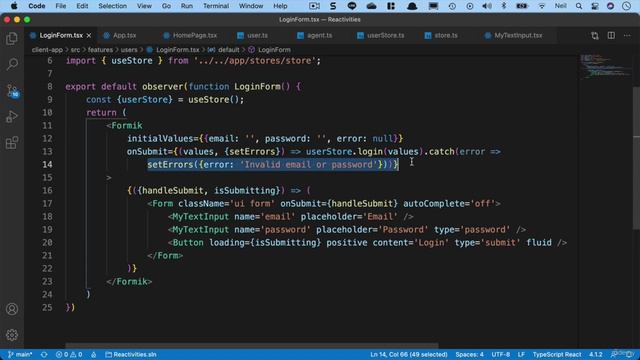Screen dimensions: 640x360
Task: Click the flame icon in the status bar
Action: click(93, 354)
